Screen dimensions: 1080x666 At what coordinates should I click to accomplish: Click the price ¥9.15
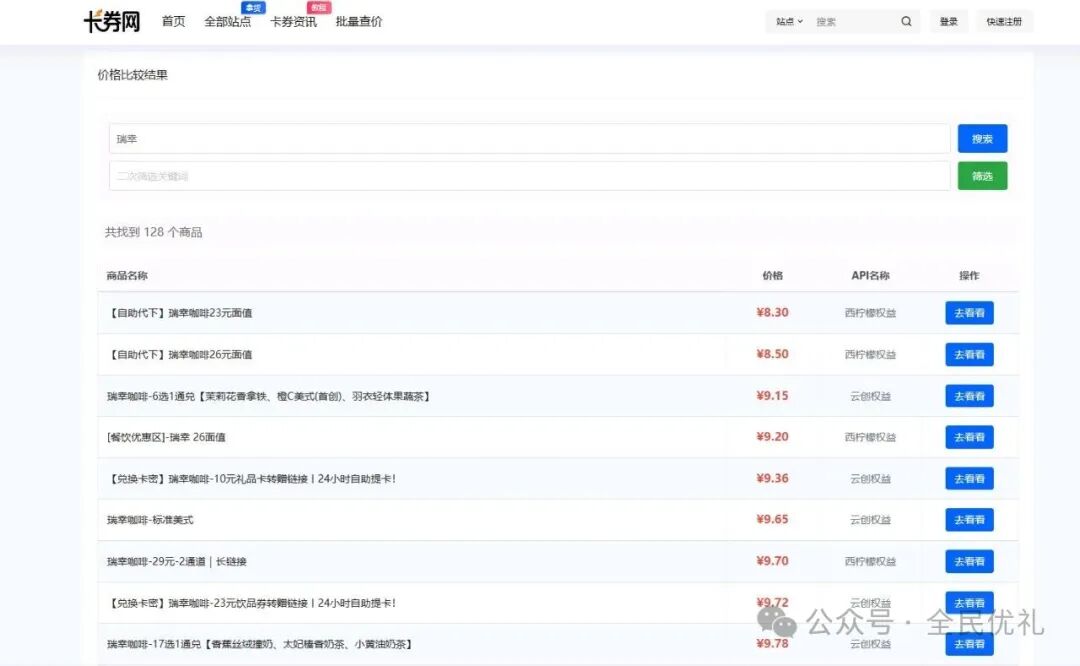[x=772, y=396]
